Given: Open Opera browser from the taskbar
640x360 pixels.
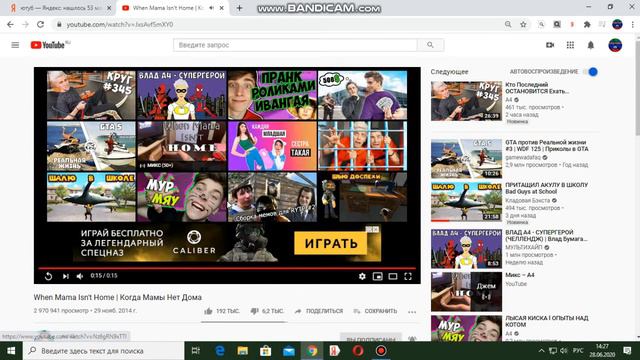Looking at the screenshot, I should pos(358,351).
